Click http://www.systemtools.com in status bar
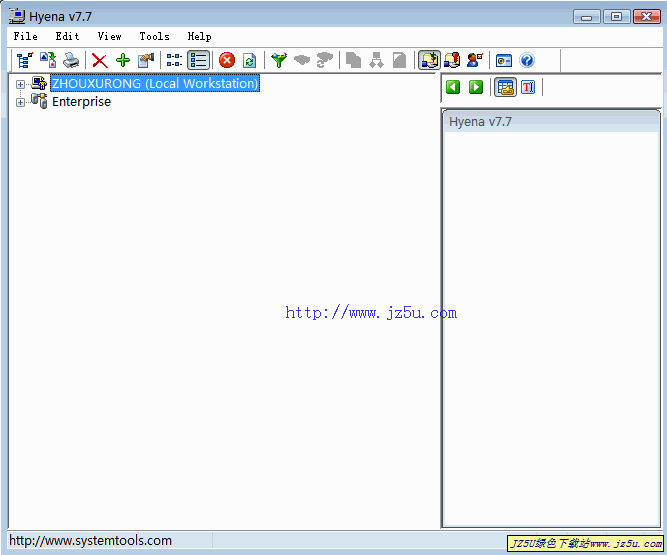Viewport: 667px width, 555px height. [x=91, y=541]
